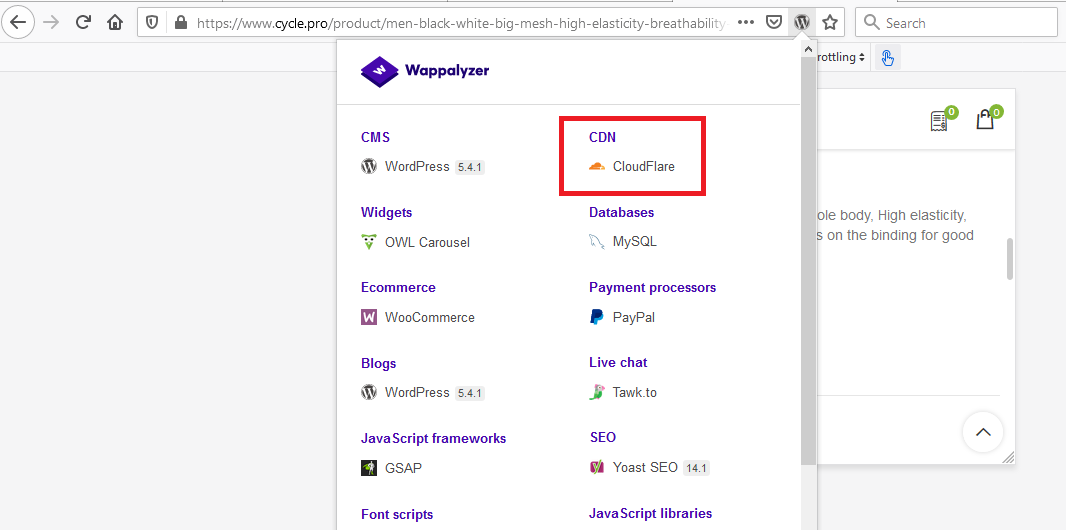Toggle touch simulation hand icon

point(887,58)
